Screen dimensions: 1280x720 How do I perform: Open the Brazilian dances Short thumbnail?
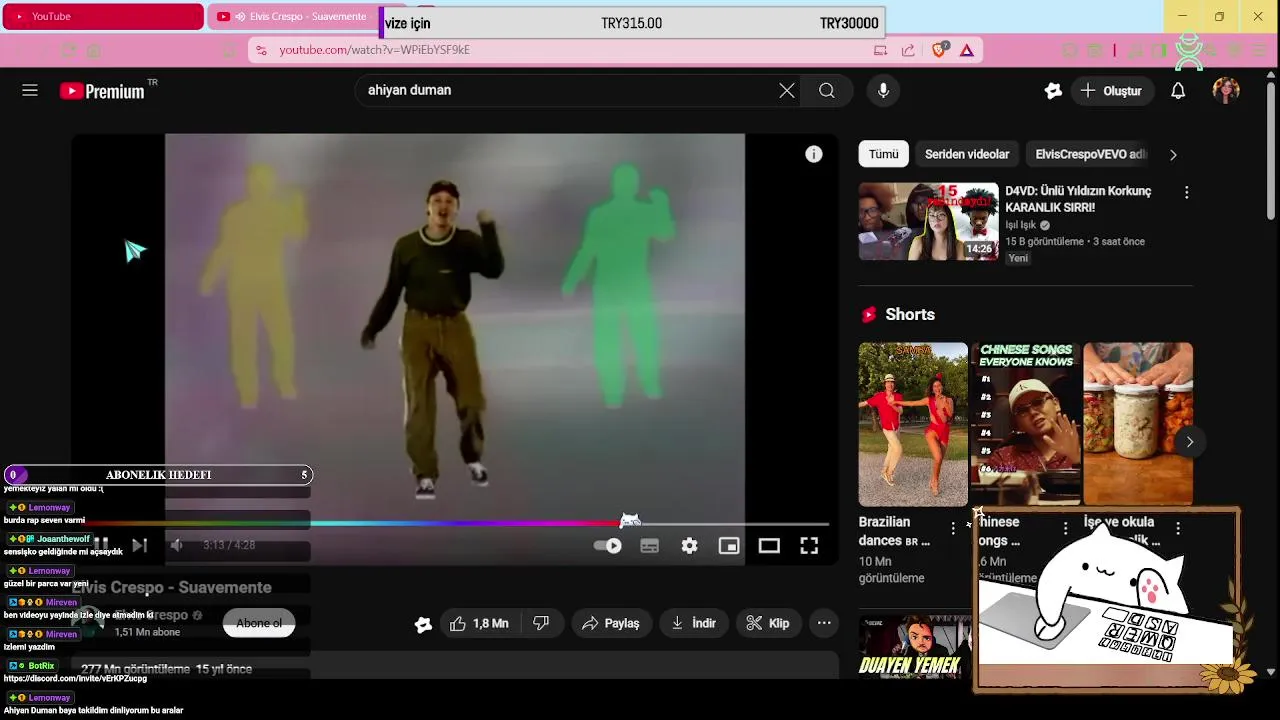913,424
